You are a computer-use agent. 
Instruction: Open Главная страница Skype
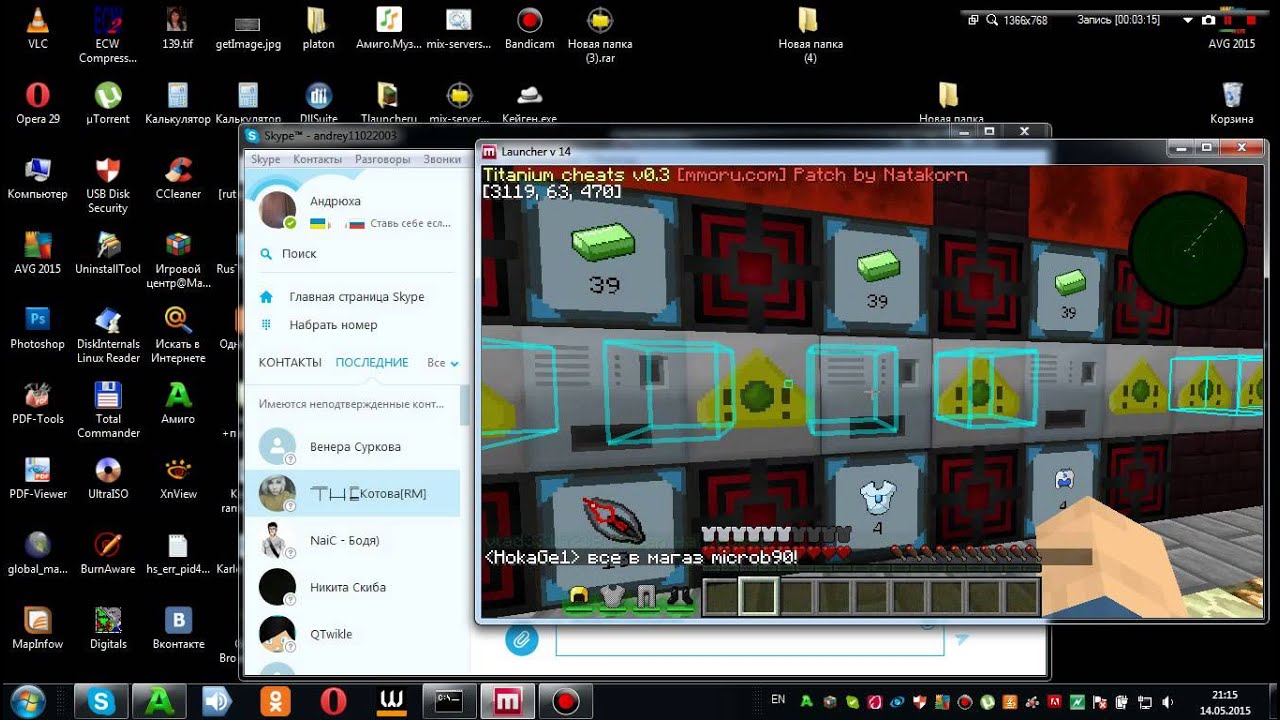coord(357,297)
